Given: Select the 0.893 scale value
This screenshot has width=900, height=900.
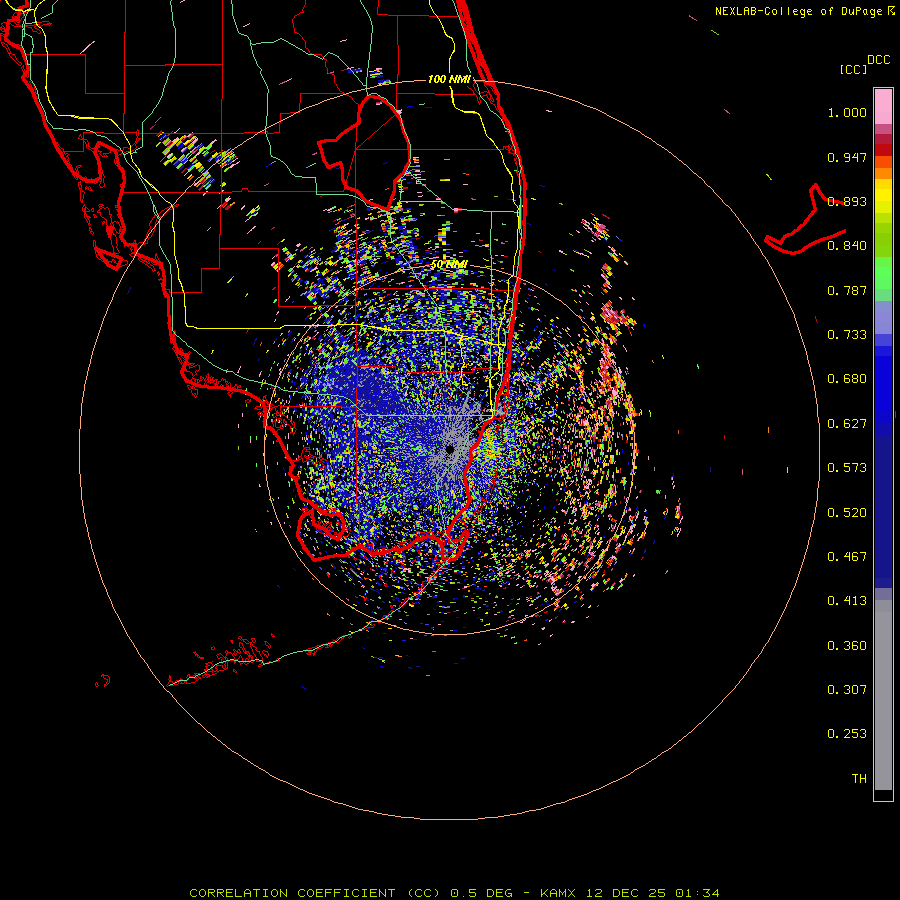Looking at the screenshot, I should pyautogui.click(x=847, y=201).
